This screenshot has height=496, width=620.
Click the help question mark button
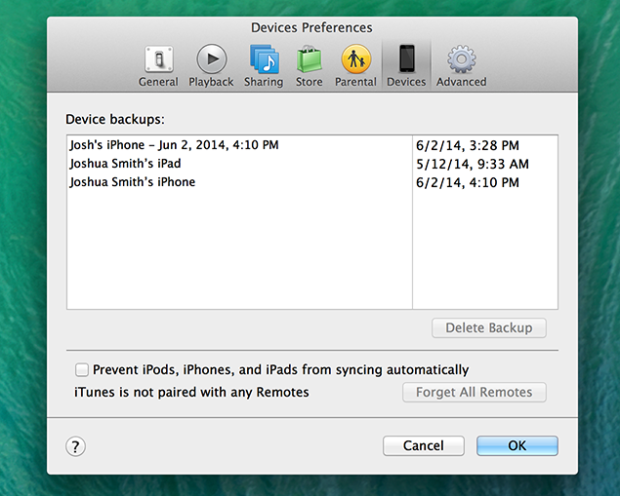tap(76, 446)
